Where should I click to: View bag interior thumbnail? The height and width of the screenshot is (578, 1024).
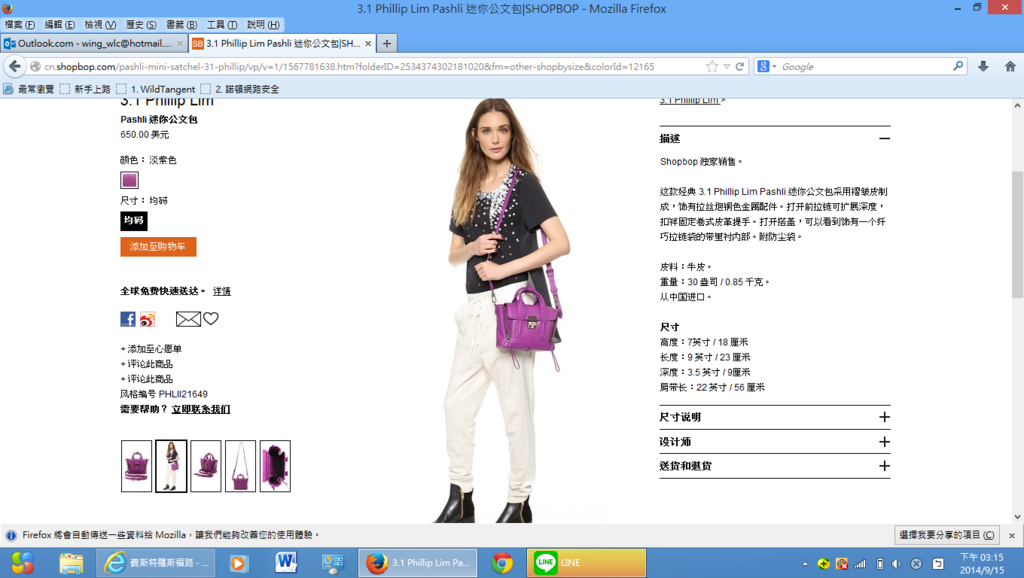(275, 466)
